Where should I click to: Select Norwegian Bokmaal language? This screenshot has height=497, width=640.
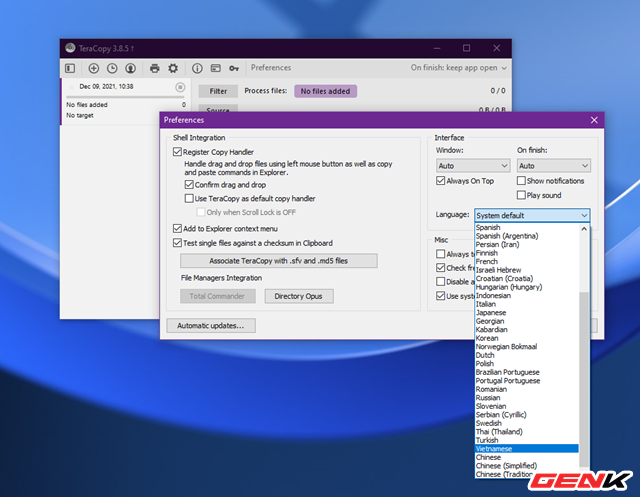tap(527, 346)
